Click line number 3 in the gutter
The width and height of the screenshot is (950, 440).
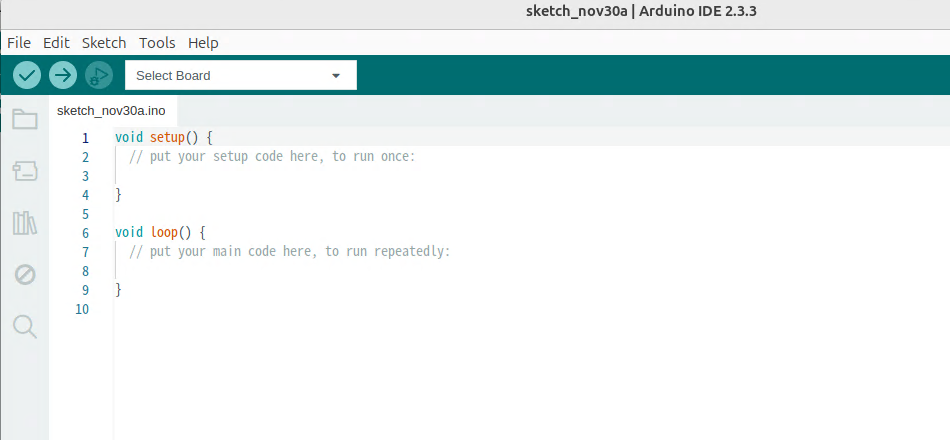85,176
